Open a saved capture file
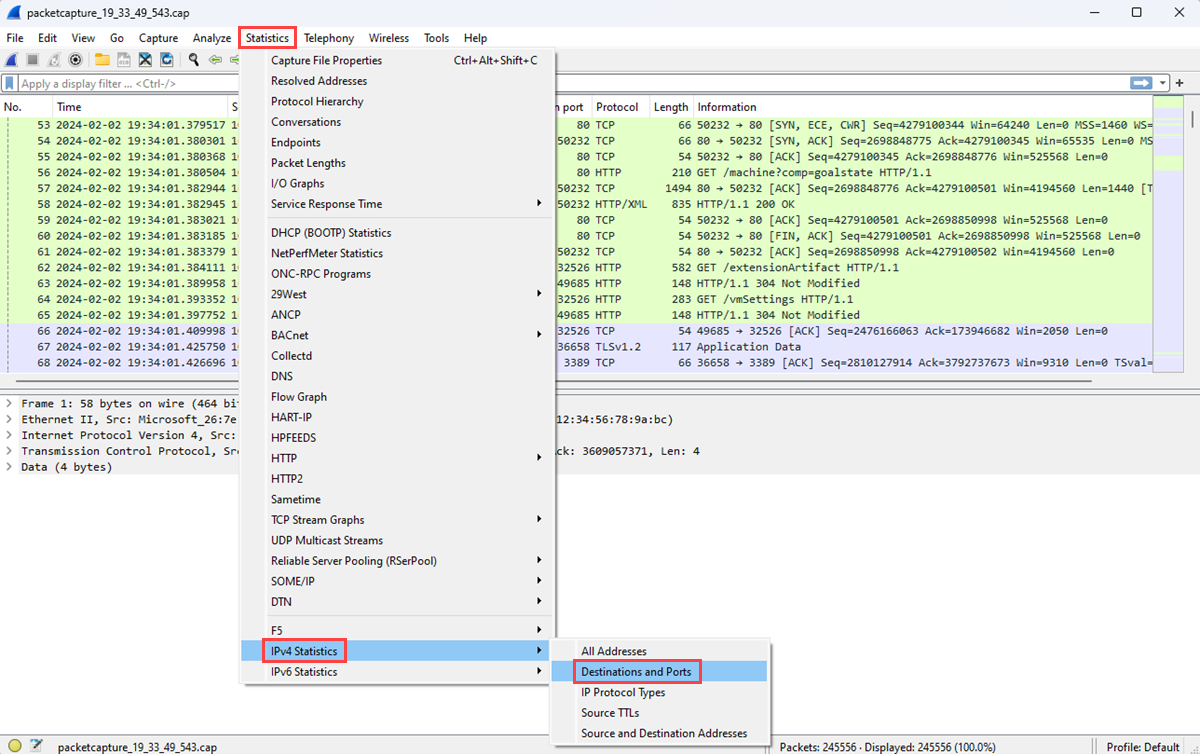 [x=102, y=59]
